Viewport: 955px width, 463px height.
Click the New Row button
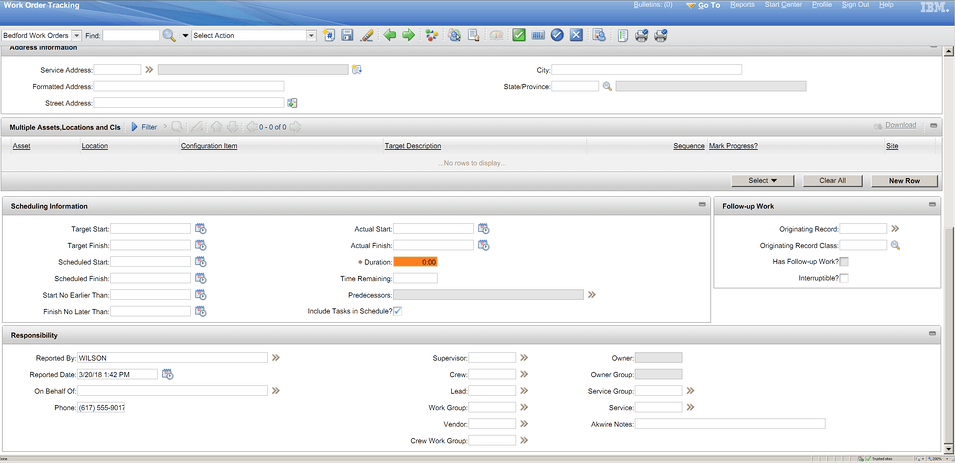tap(904, 181)
